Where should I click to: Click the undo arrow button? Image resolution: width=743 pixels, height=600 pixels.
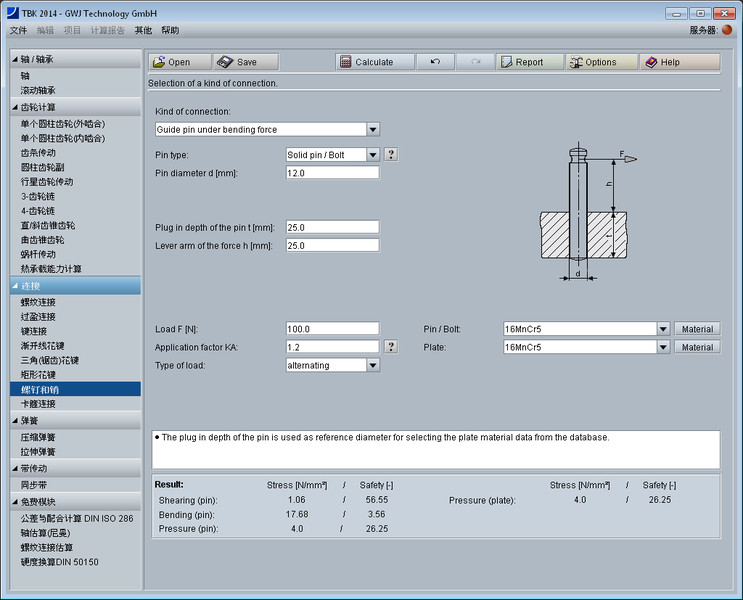coord(435,62)
